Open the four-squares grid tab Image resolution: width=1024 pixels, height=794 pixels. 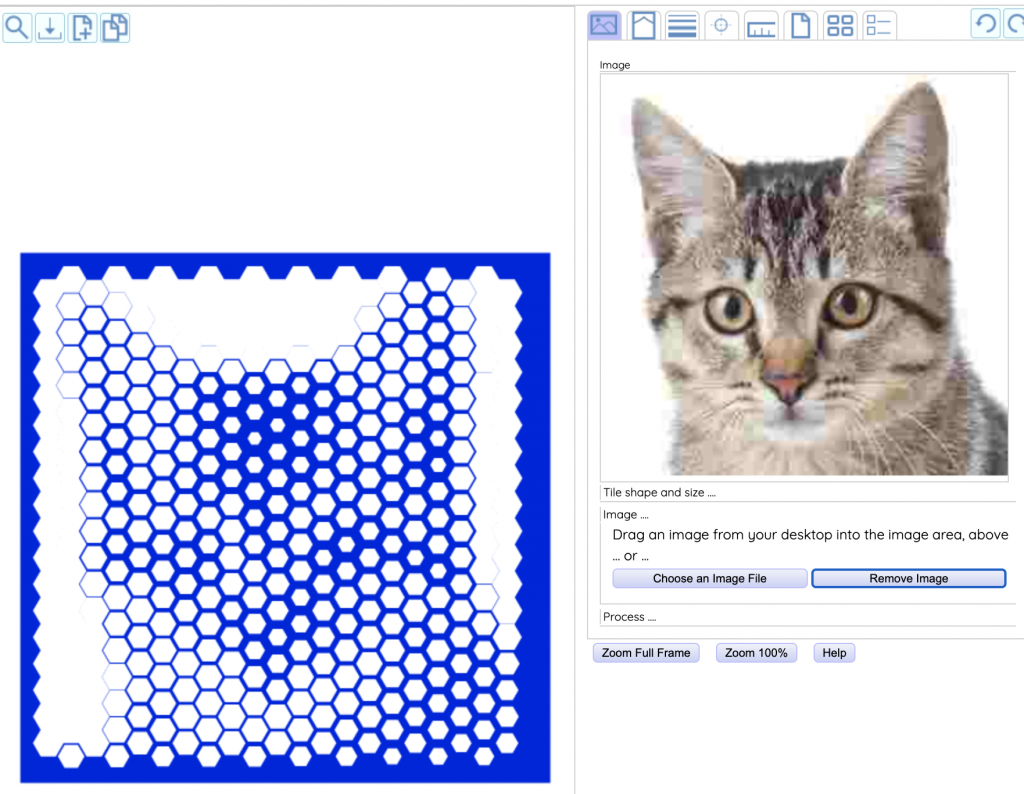pyautogui.click(x=840, y=25)
